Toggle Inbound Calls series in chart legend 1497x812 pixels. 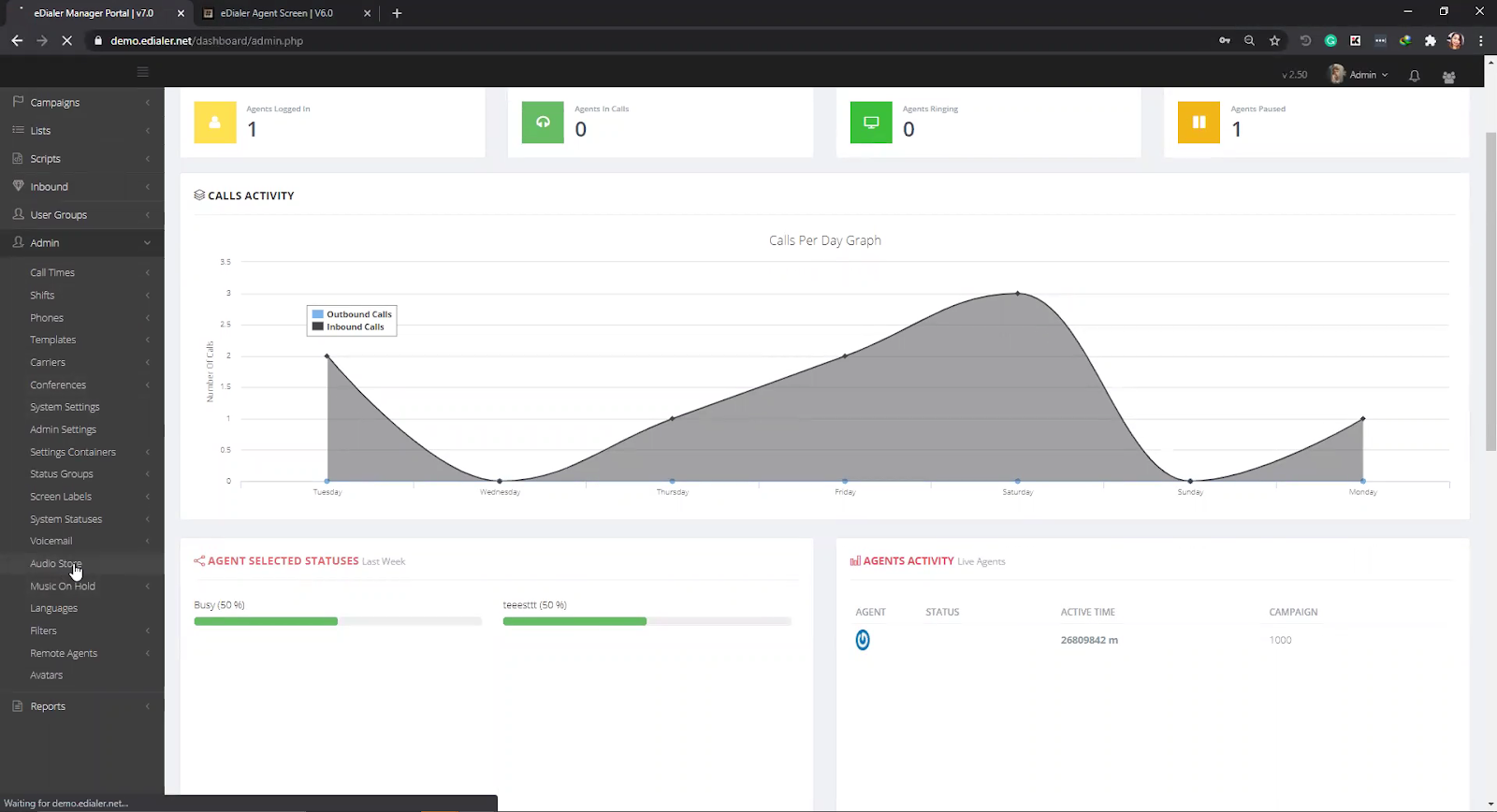348,326
